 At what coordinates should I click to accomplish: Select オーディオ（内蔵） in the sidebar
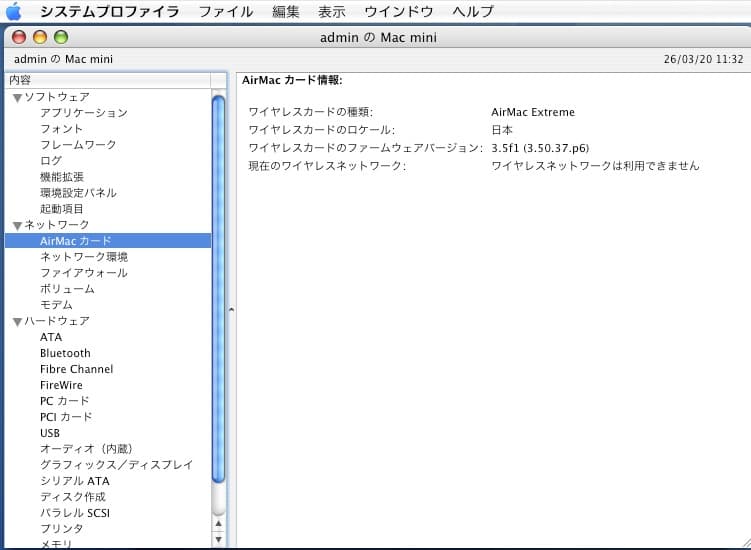(87, 449)
